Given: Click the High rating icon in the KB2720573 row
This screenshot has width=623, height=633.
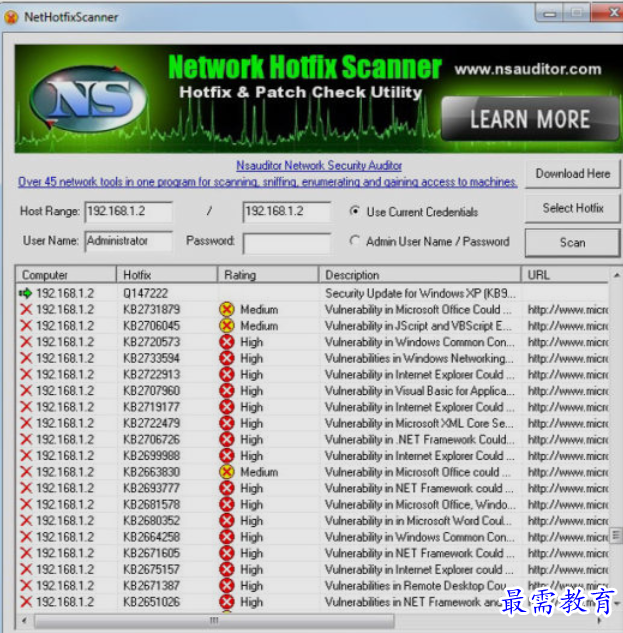Looking at the screenshot, I should [x=227, y=342].
